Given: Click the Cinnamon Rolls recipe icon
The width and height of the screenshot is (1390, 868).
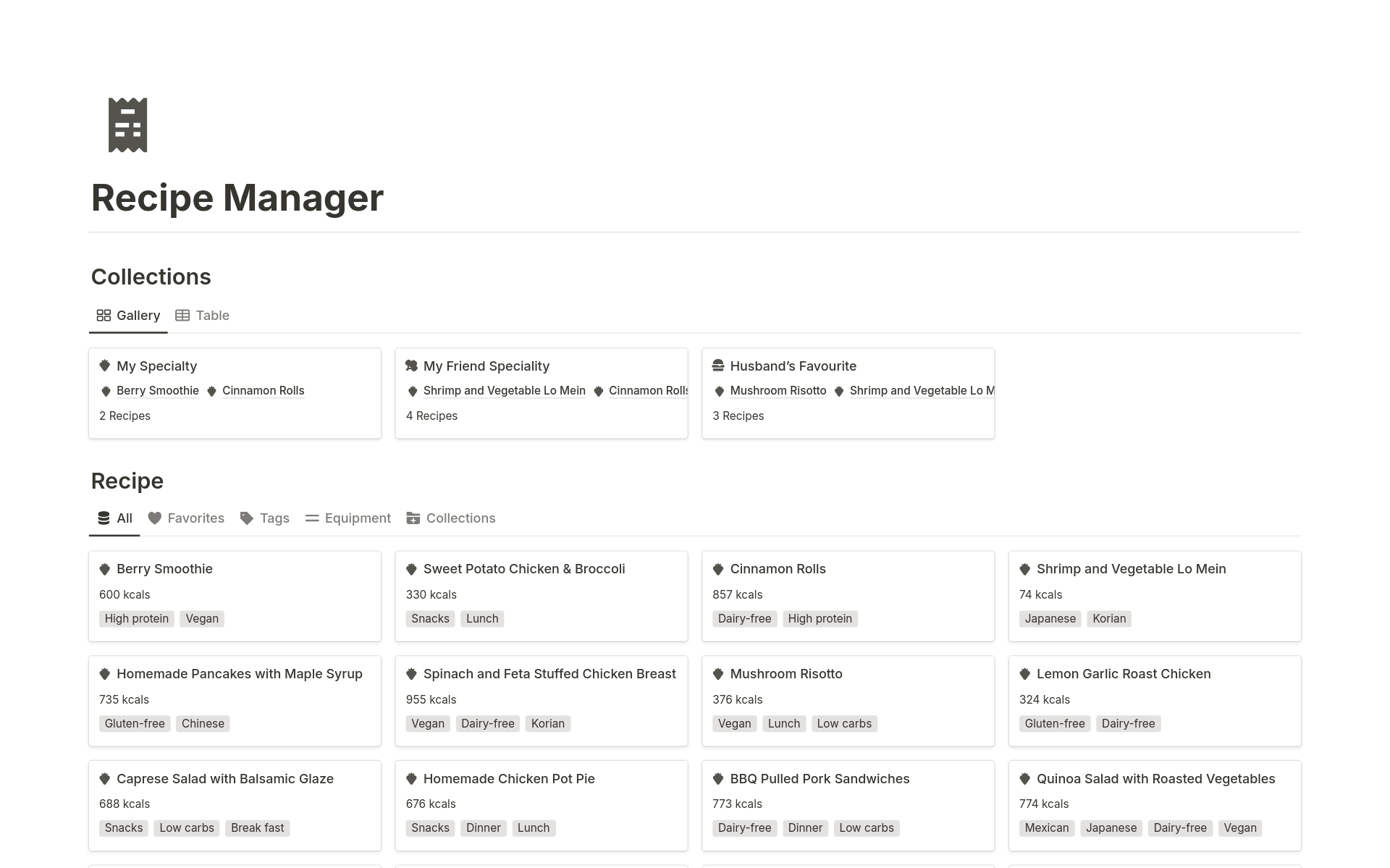Looking at the screenshot, I should tap(719, 568).
